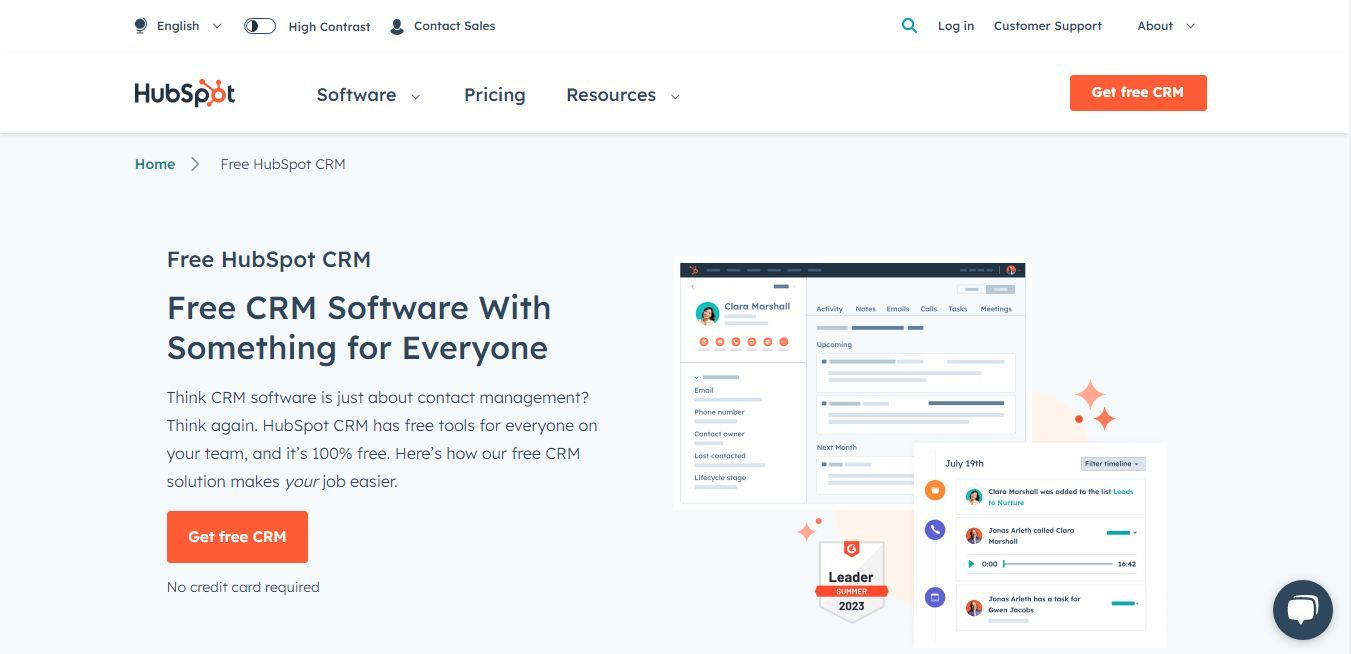Click the purple task timeline icon
Viewport: 1351px width, 654px height.
(934, 596)
